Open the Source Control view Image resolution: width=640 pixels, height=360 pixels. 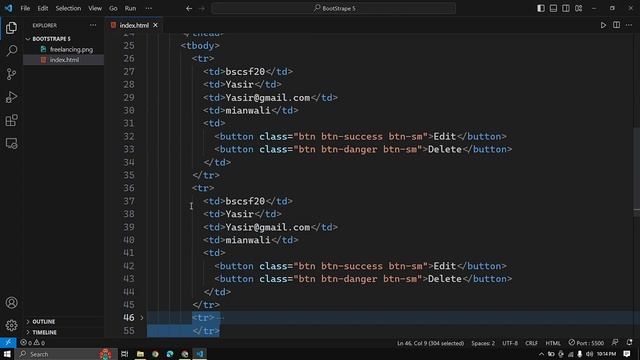tap(11, 74)
